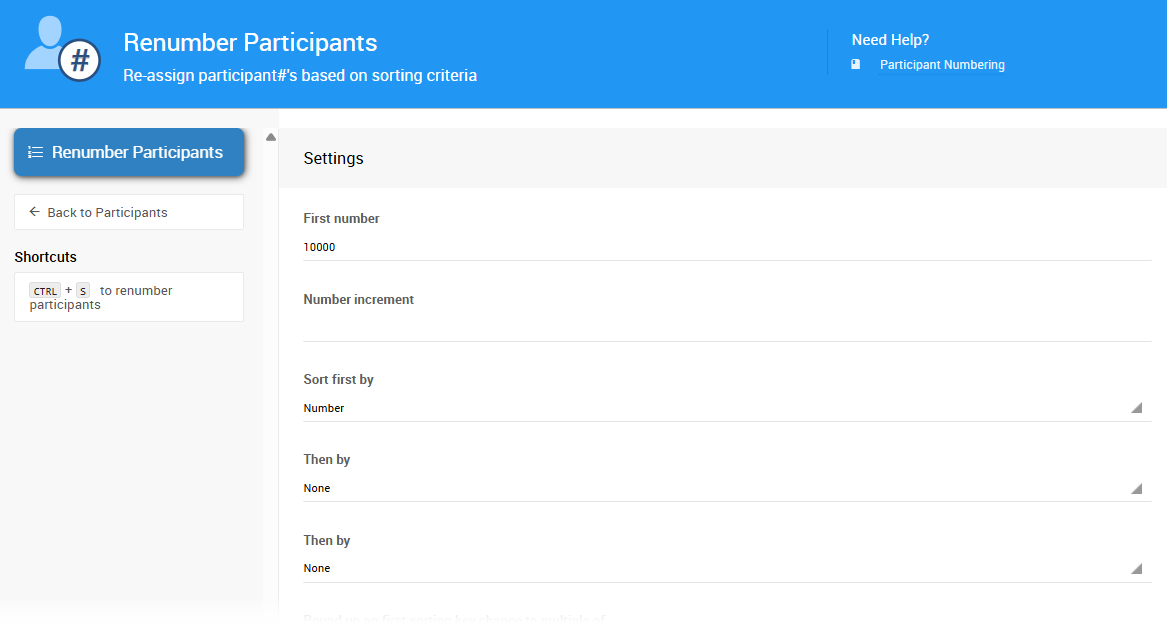Click the sidebar scroll-up arrow
Image resolution: width=1167 pixels, height=626 pixels.
[x=271, y=137]
